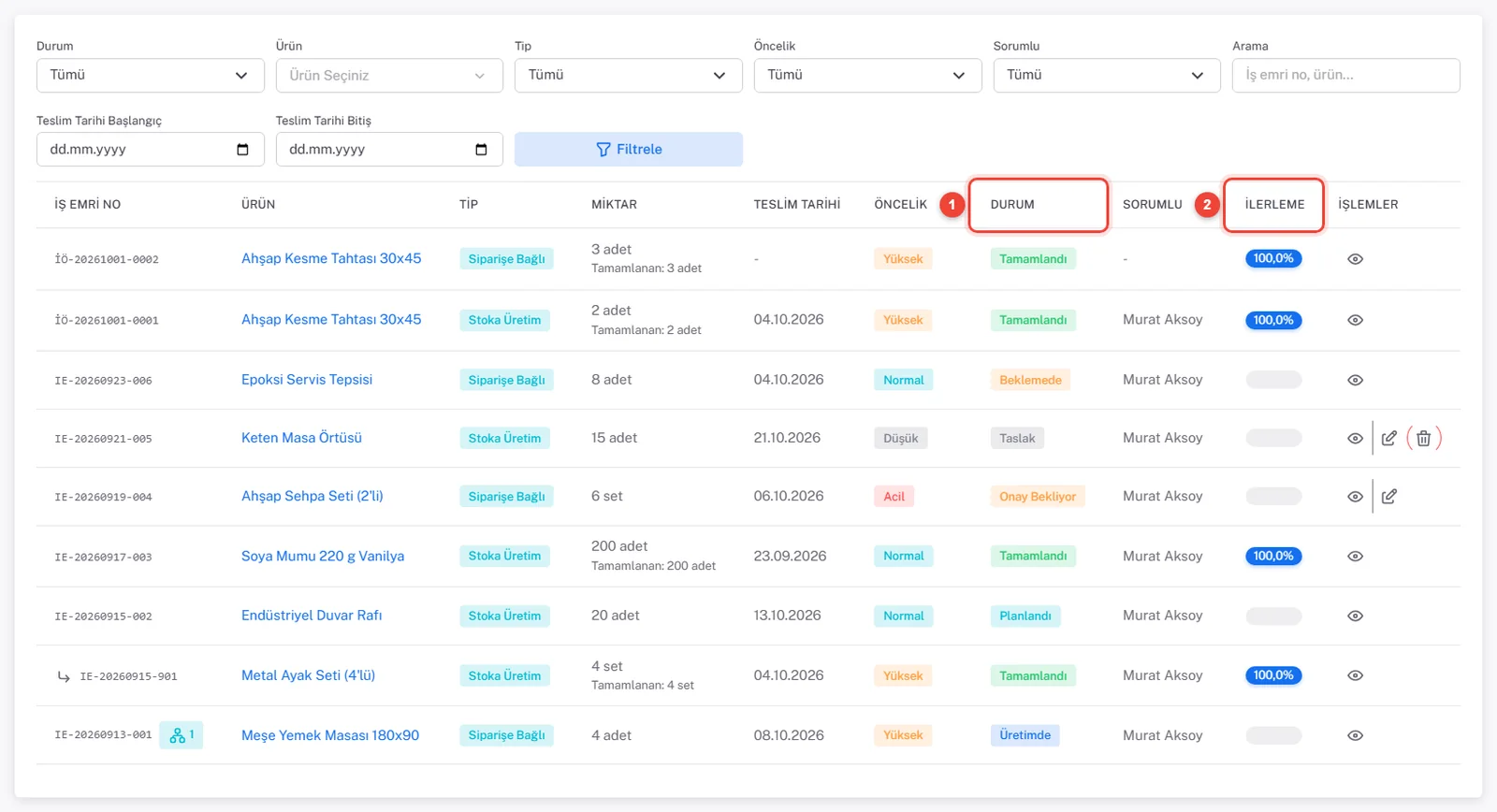View details of work order İÖ-20261001-0001
Viewport: 1497px width, 812px height.
1355,320
